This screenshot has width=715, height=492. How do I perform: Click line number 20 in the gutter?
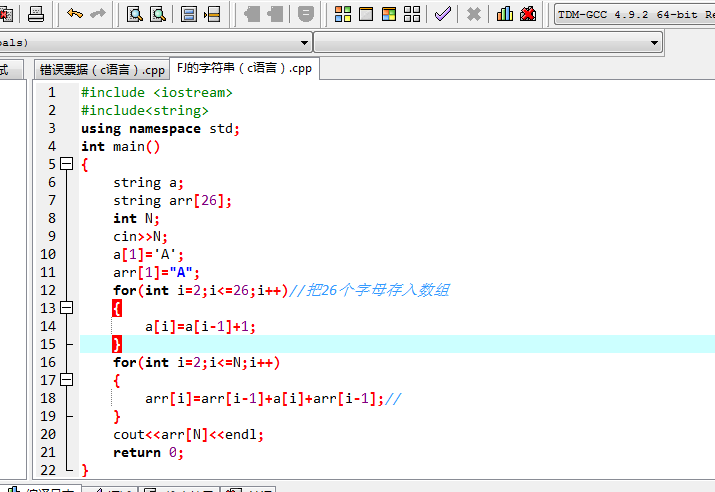coord(49,434)
